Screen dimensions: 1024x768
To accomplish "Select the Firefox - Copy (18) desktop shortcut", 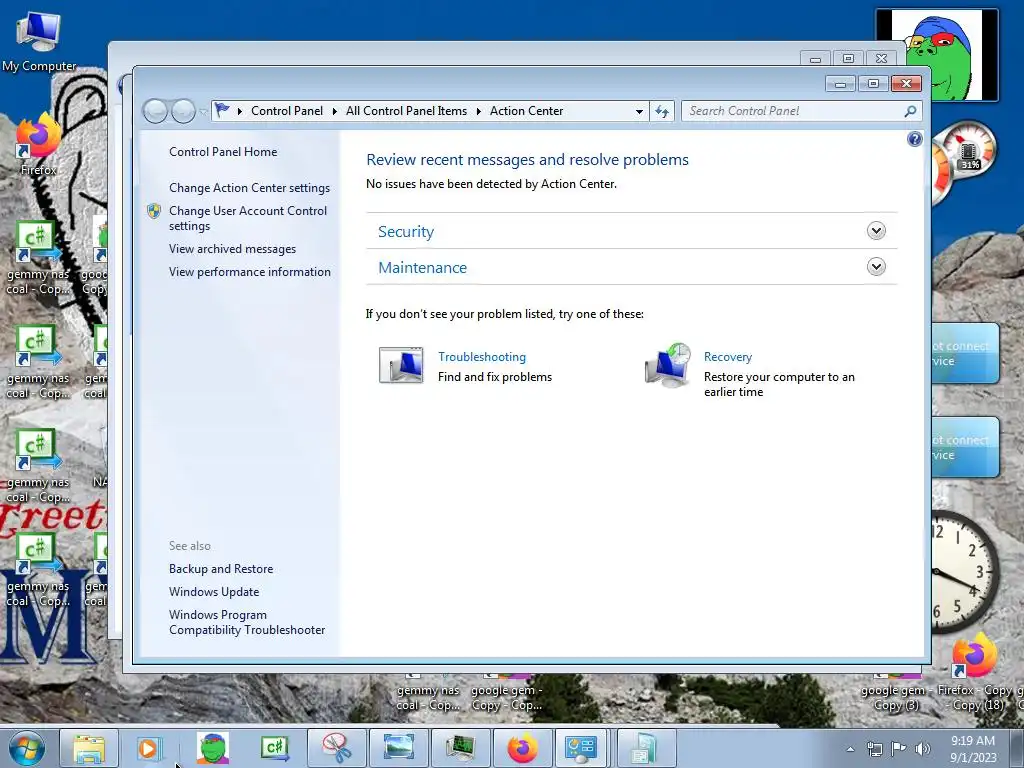I will point(974,671).
